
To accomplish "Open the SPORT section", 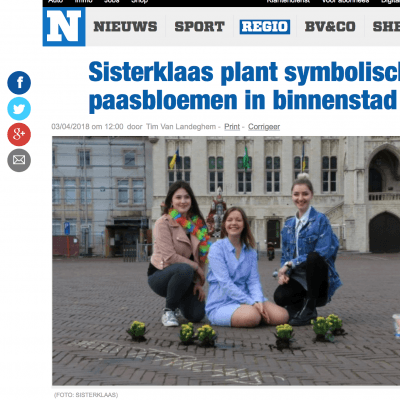I will pyautogui.click(x=200, y=27).
